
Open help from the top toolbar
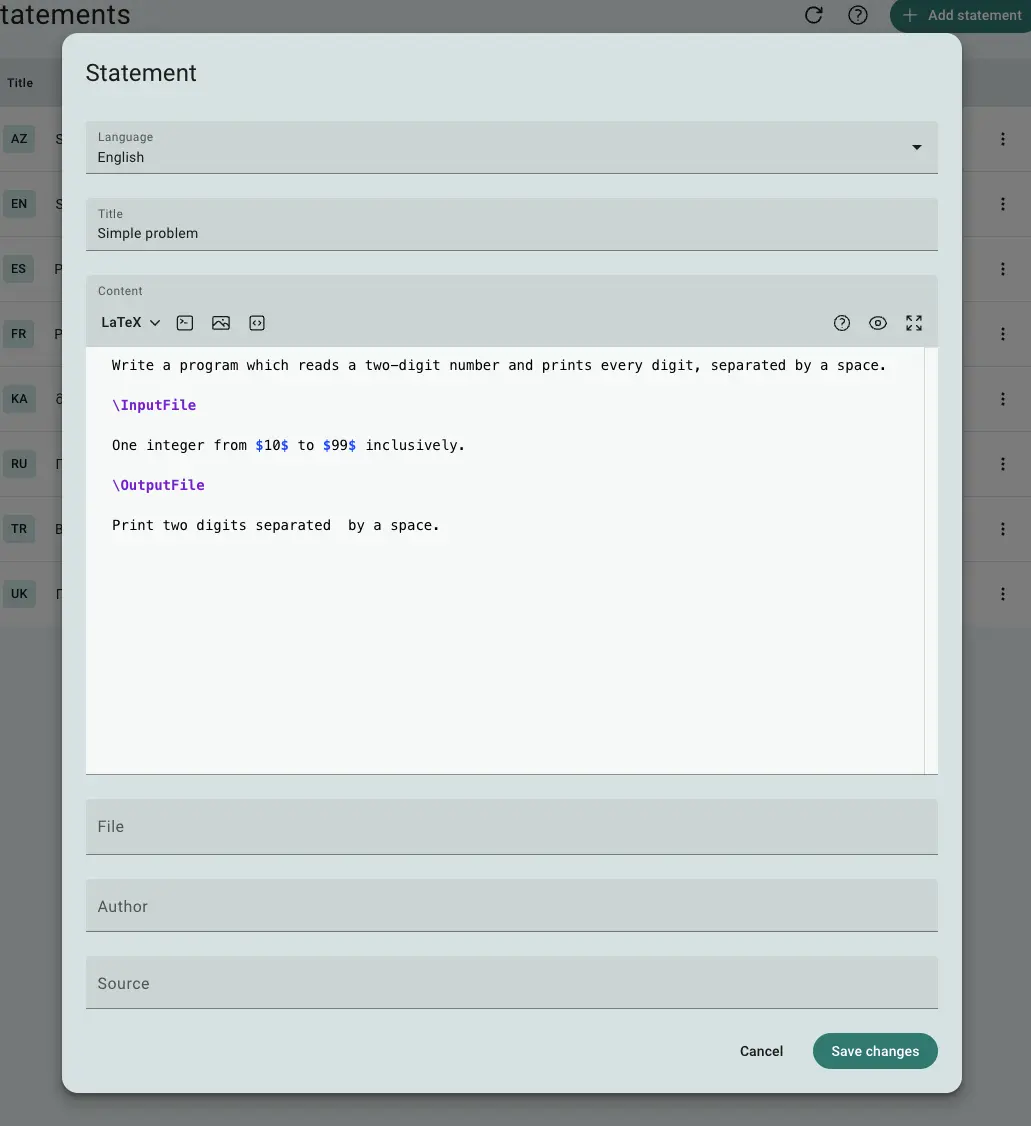[x=857, y=15]
